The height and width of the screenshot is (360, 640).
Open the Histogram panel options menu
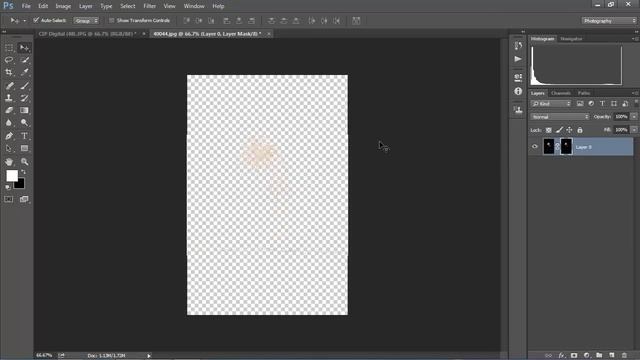[635, 39]
